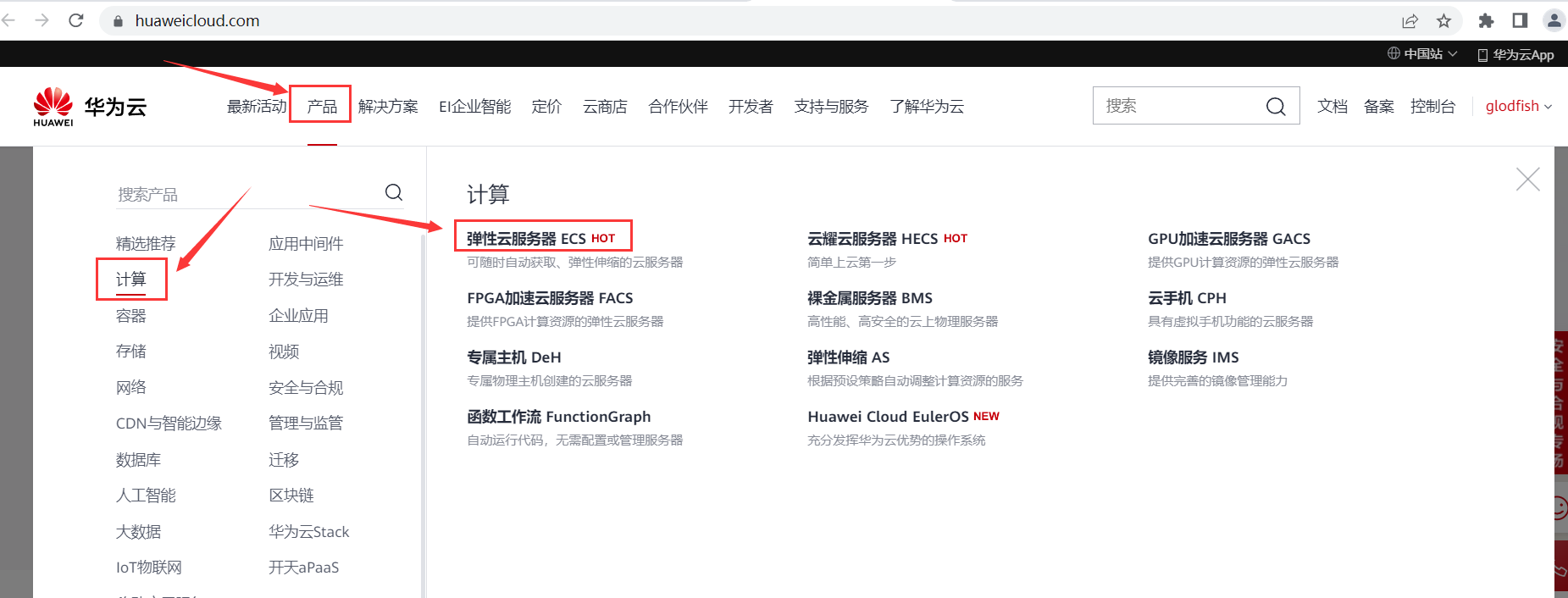Select the 数据库 category
Image resolution: width=1568 pixels, height=598 pixels.
[x=138, y=460]
